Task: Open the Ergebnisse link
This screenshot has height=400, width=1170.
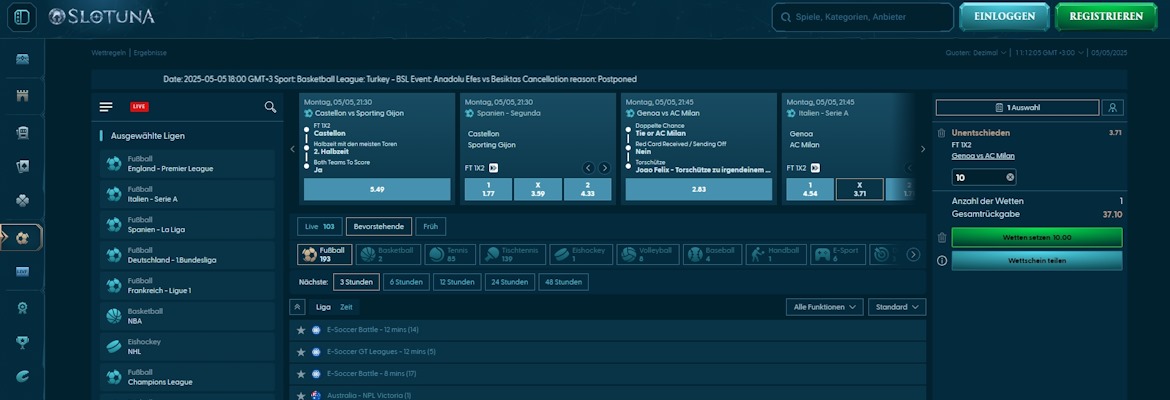Action: click(150, 53)
